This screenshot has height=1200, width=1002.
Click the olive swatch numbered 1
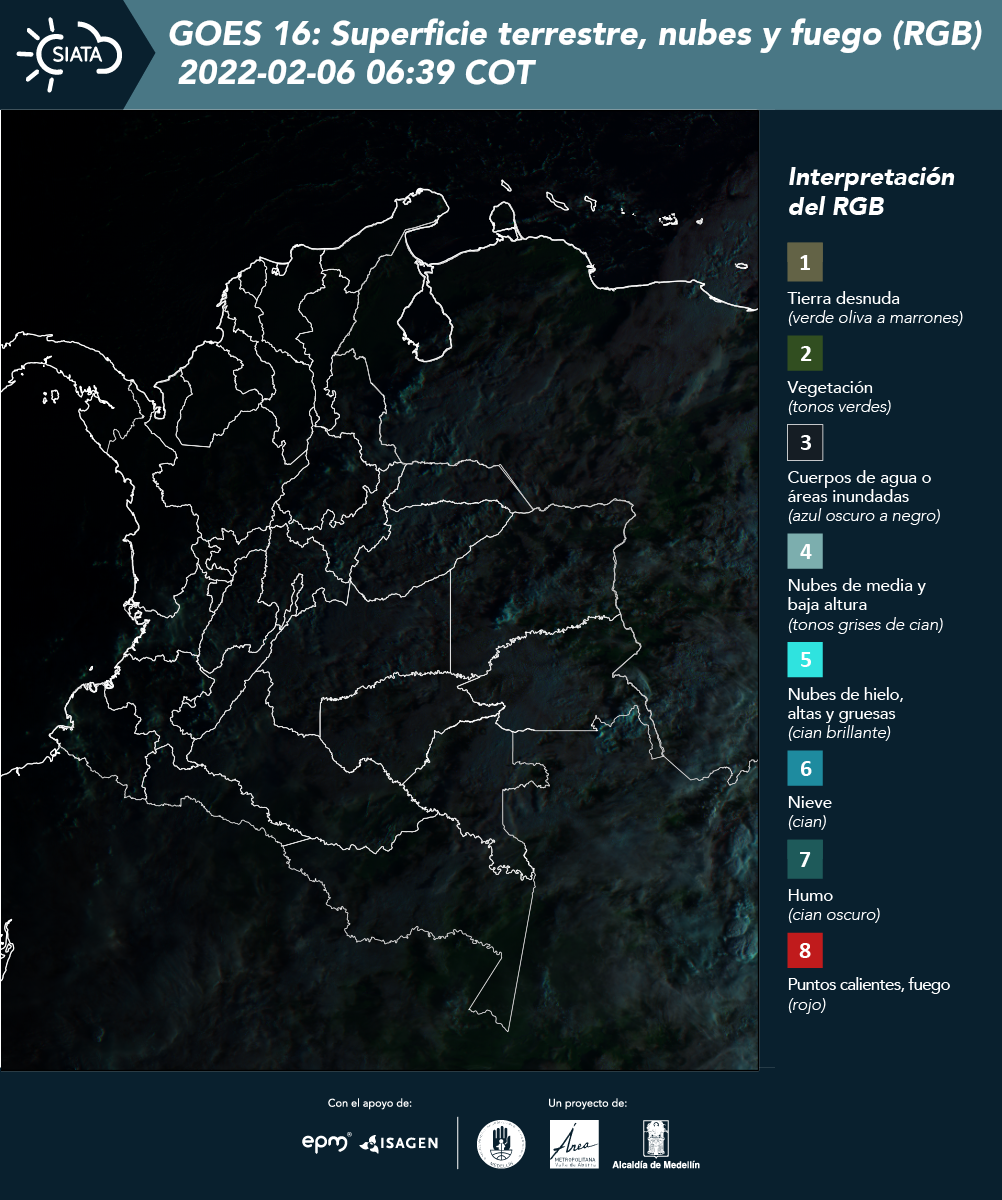pyautogui.click(x=805, y=262)
